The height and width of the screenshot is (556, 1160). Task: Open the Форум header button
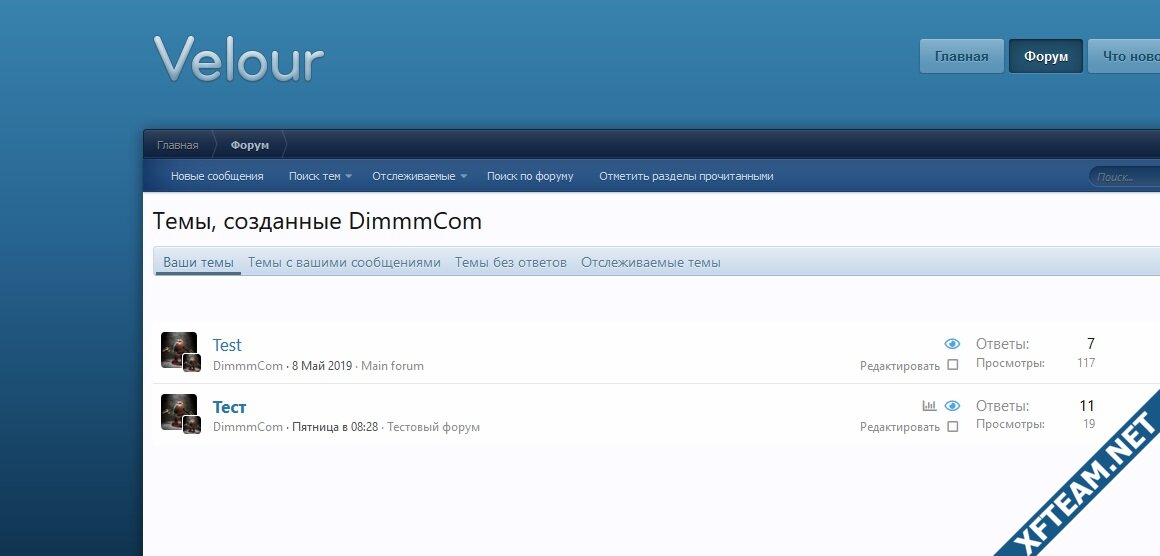coord(1046,56)
